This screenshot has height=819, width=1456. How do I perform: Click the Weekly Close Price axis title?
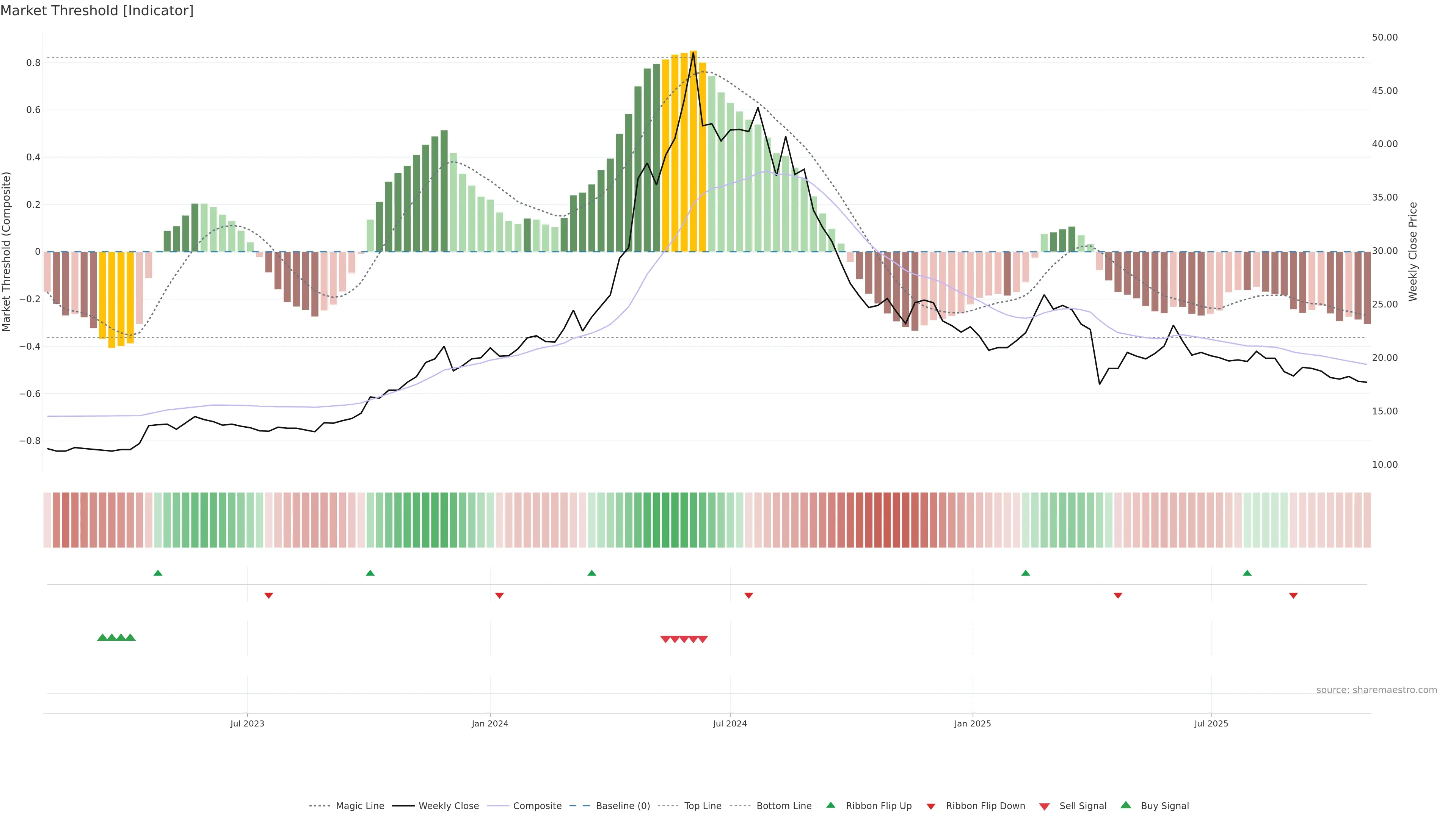[1412, 251]
